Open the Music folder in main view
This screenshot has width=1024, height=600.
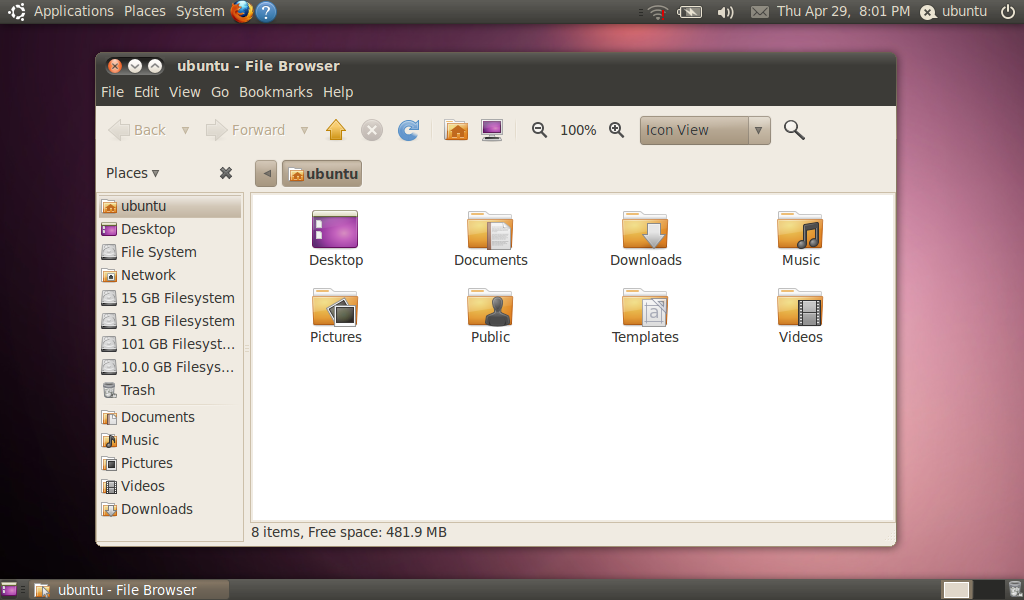pos(800,231)
